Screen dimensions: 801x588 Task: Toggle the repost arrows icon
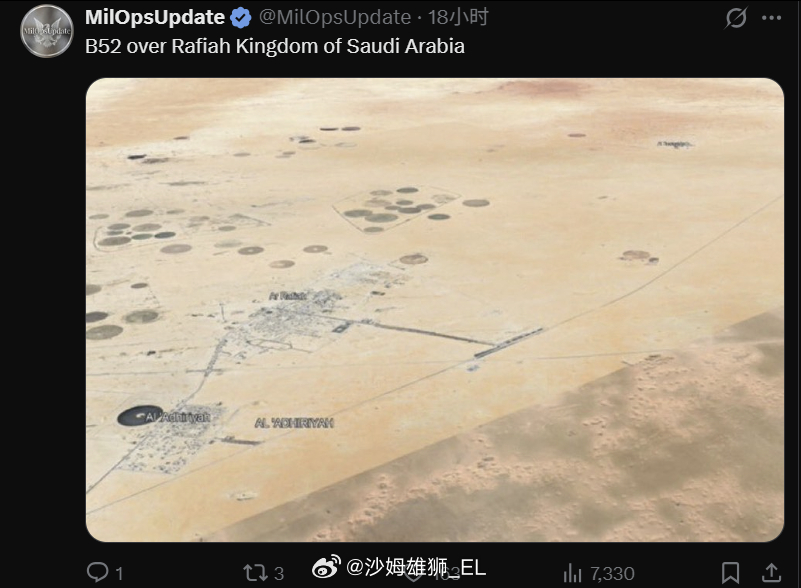click(255, 573)
